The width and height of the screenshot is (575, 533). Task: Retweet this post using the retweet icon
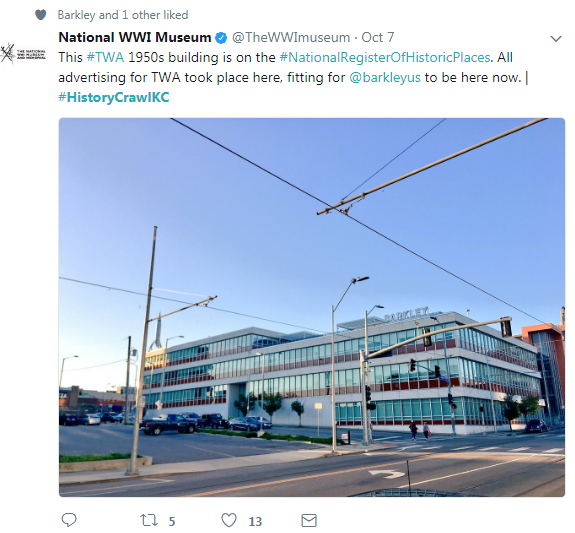tap(149, 520)
